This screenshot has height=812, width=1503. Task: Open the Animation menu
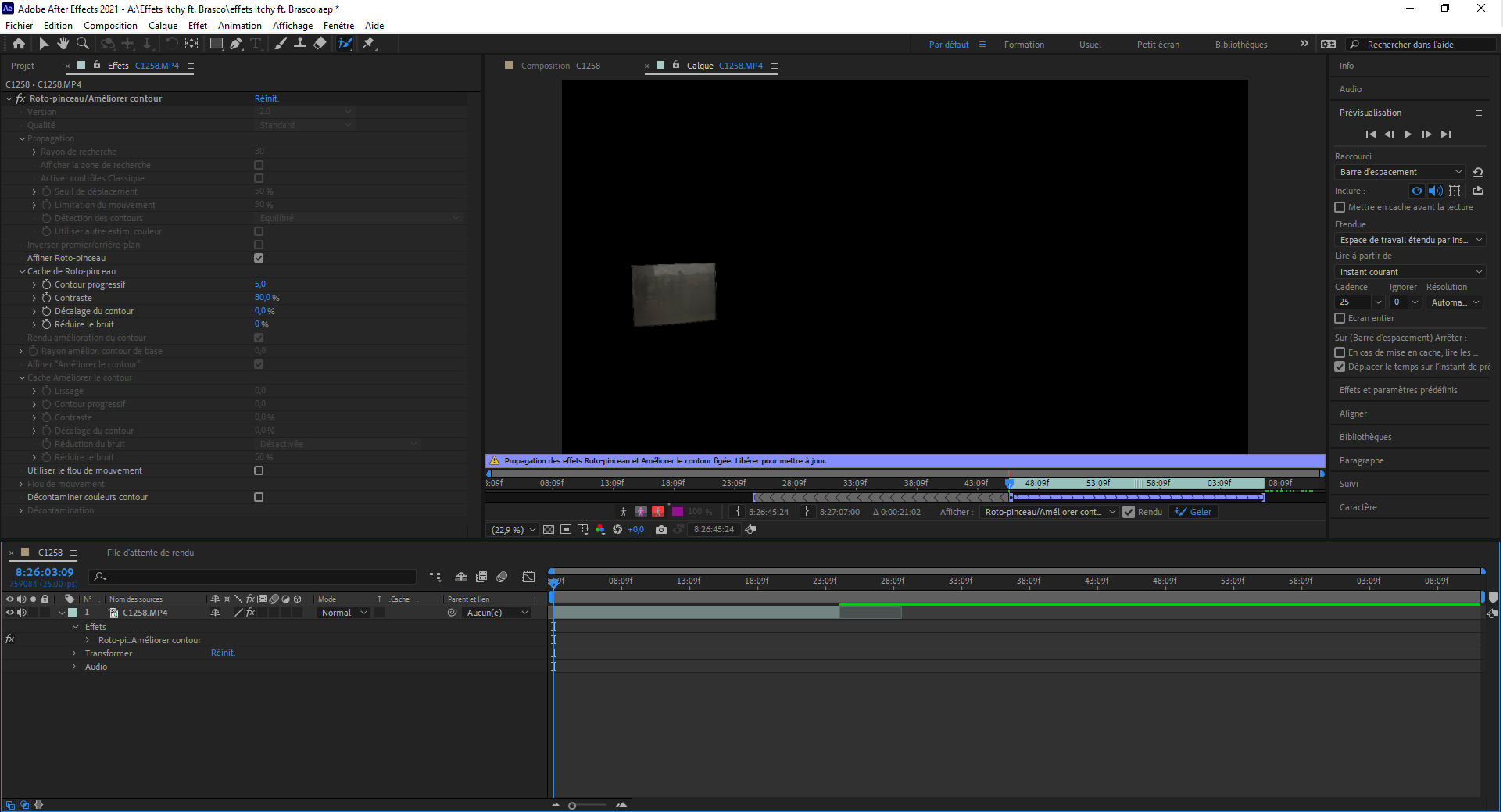point(240,26)
